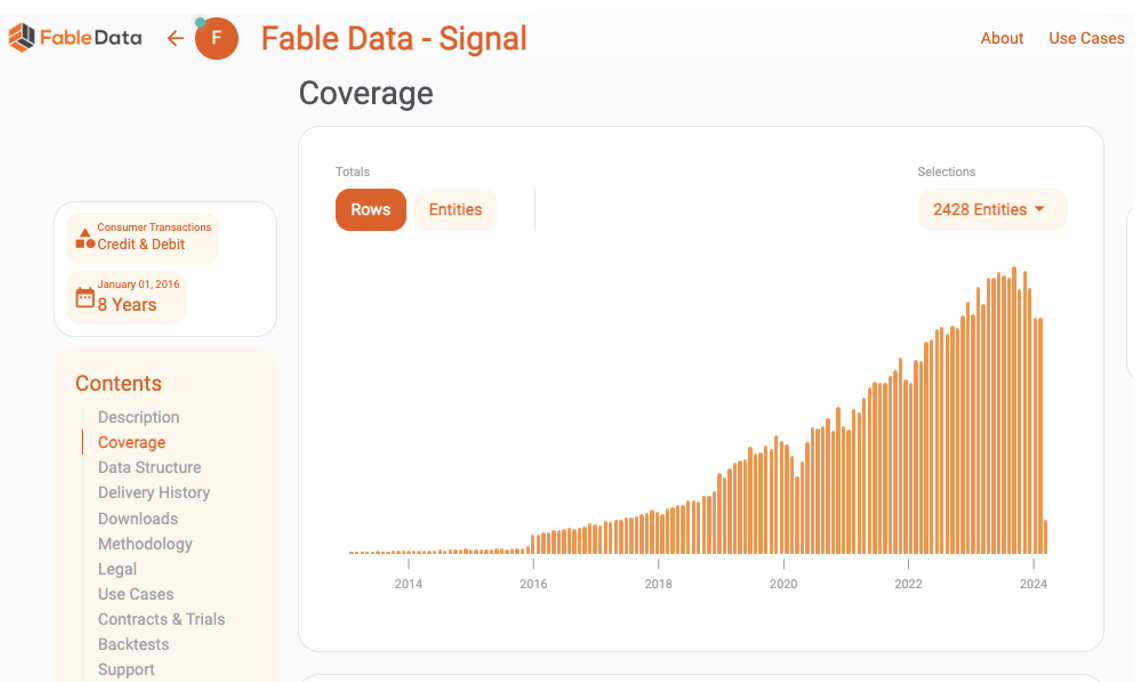The image size is (1142, 682).
Task: Click the back arrow icon
Action: [x=176, y=38]
